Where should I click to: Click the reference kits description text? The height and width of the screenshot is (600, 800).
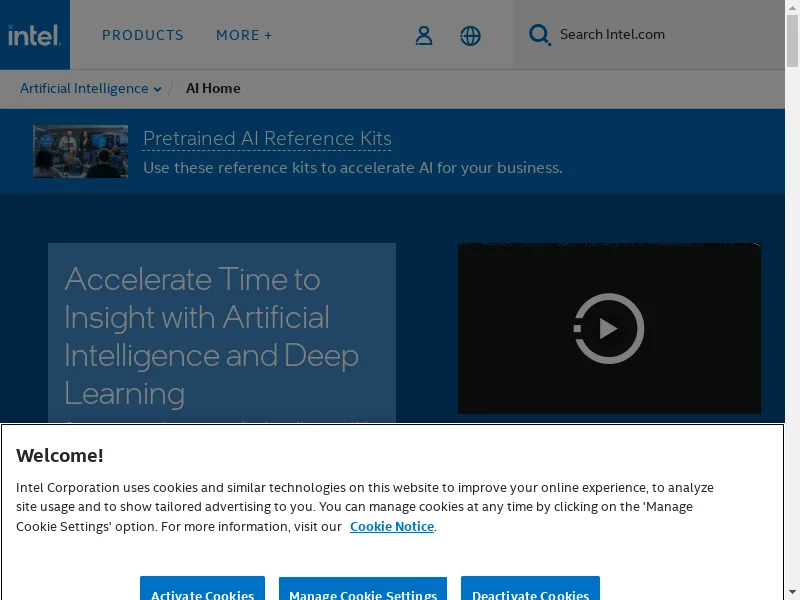[353, 168]
